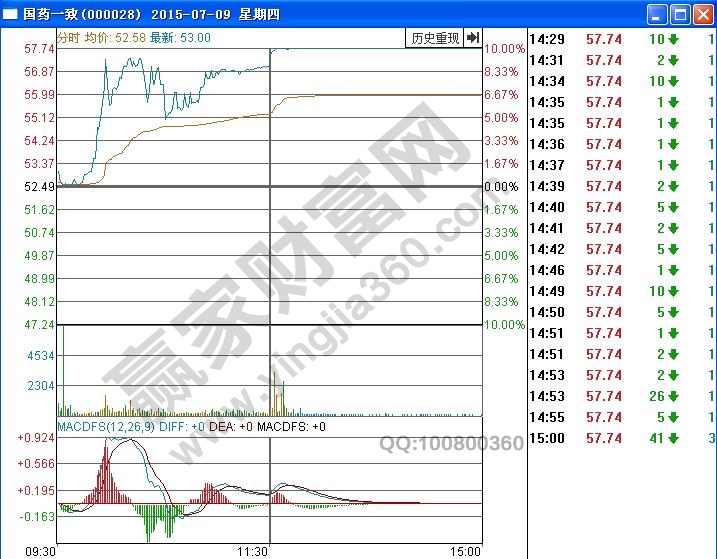This screenshot has width=717, height=559.
Task: Close the 国药一致 chart window
Action: click(702, 14)
